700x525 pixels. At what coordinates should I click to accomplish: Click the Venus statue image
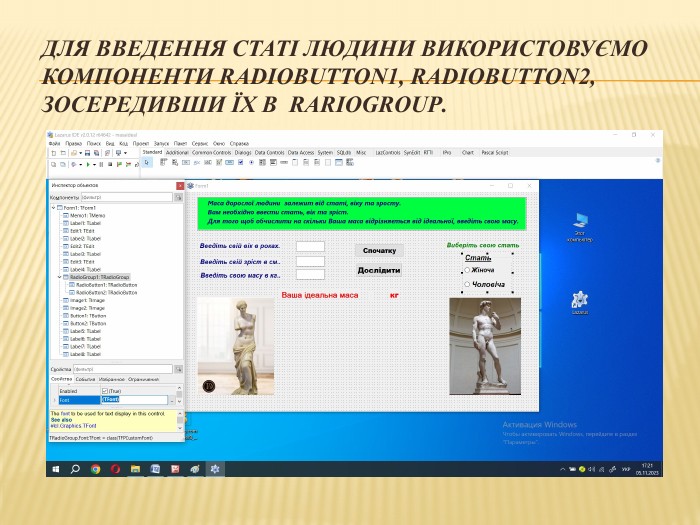tap(236, 346)
